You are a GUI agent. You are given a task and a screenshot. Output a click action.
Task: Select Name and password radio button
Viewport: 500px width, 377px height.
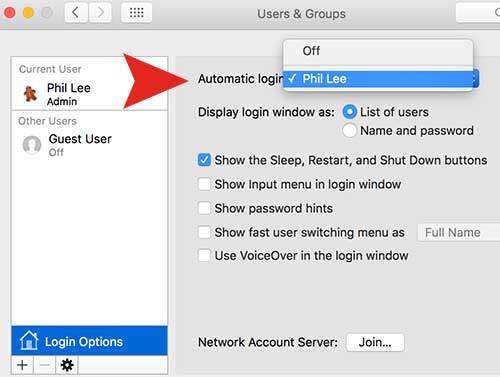click(349, 130)
